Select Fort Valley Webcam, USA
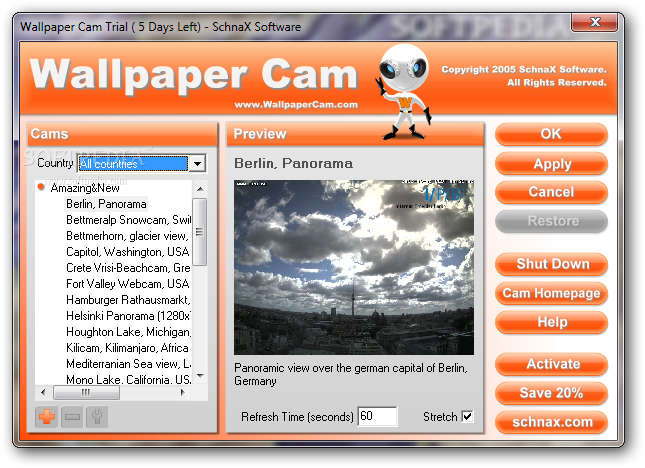Viewport: 645px width, 468px height. click(128, 284)
